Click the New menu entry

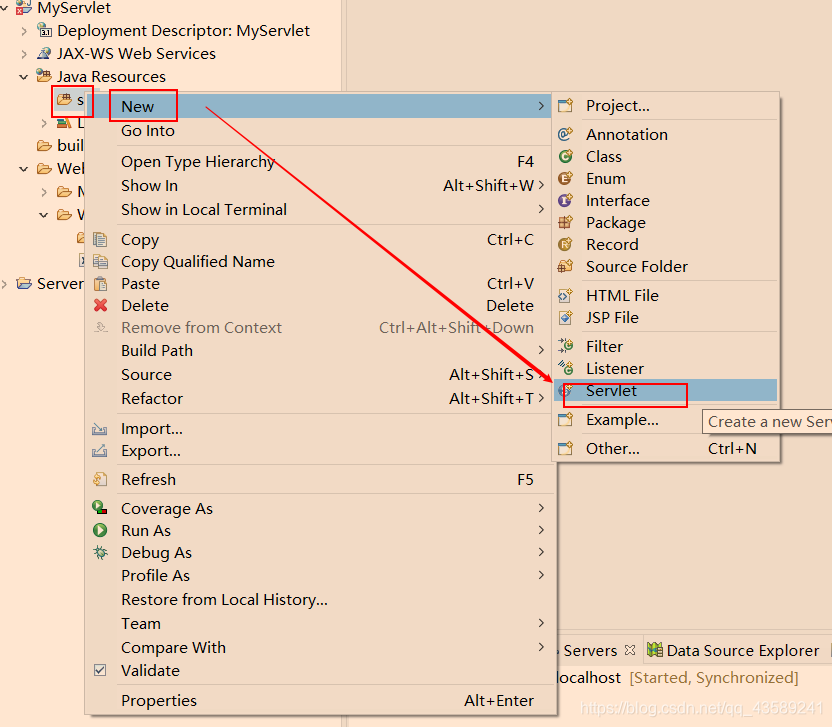pos(320,106)
